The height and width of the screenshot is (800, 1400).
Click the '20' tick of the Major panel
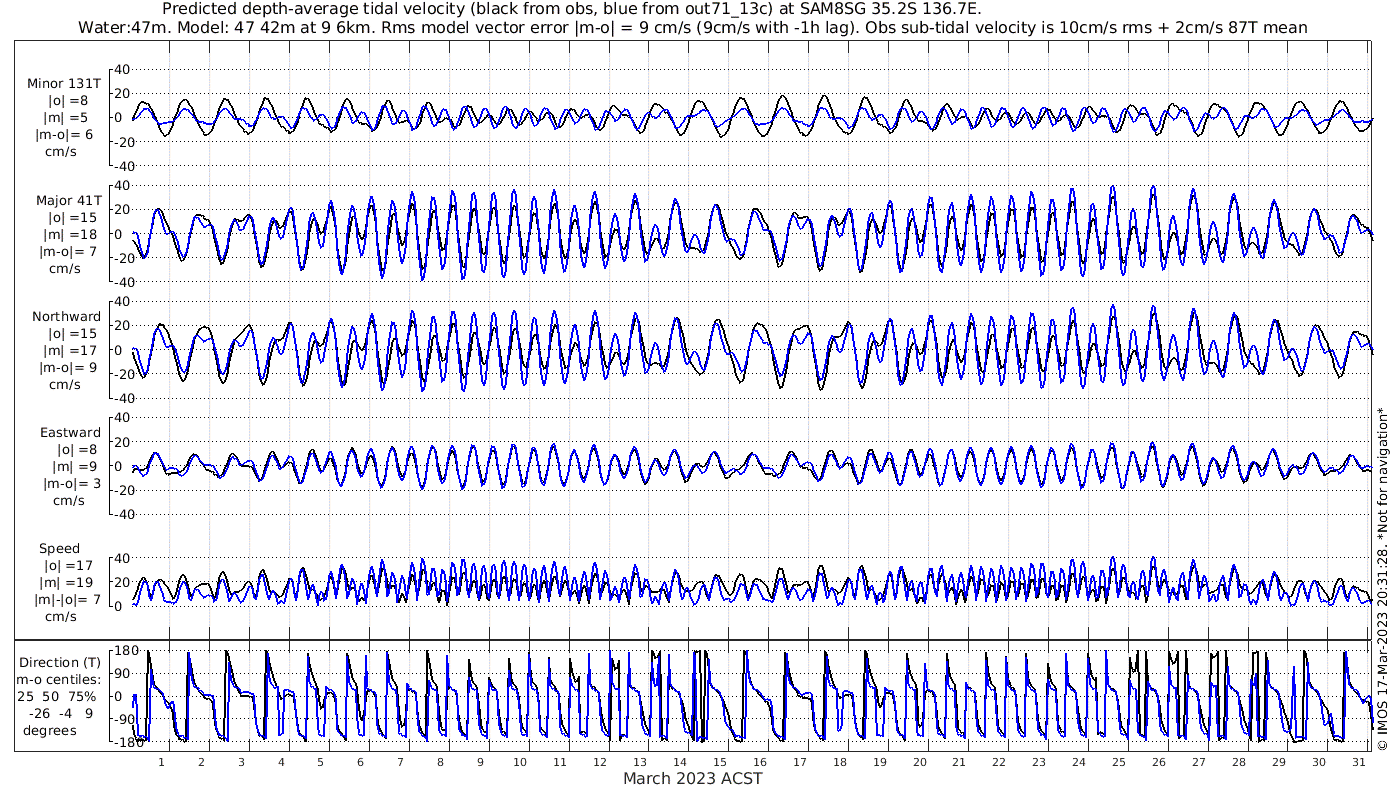[x=123, y=209]
